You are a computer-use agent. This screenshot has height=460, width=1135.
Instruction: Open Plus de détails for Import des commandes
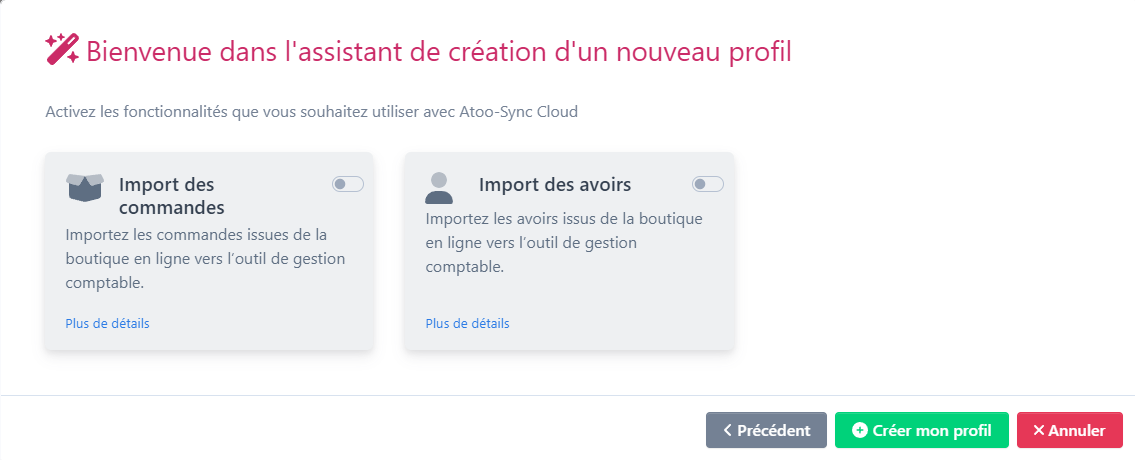107,323
